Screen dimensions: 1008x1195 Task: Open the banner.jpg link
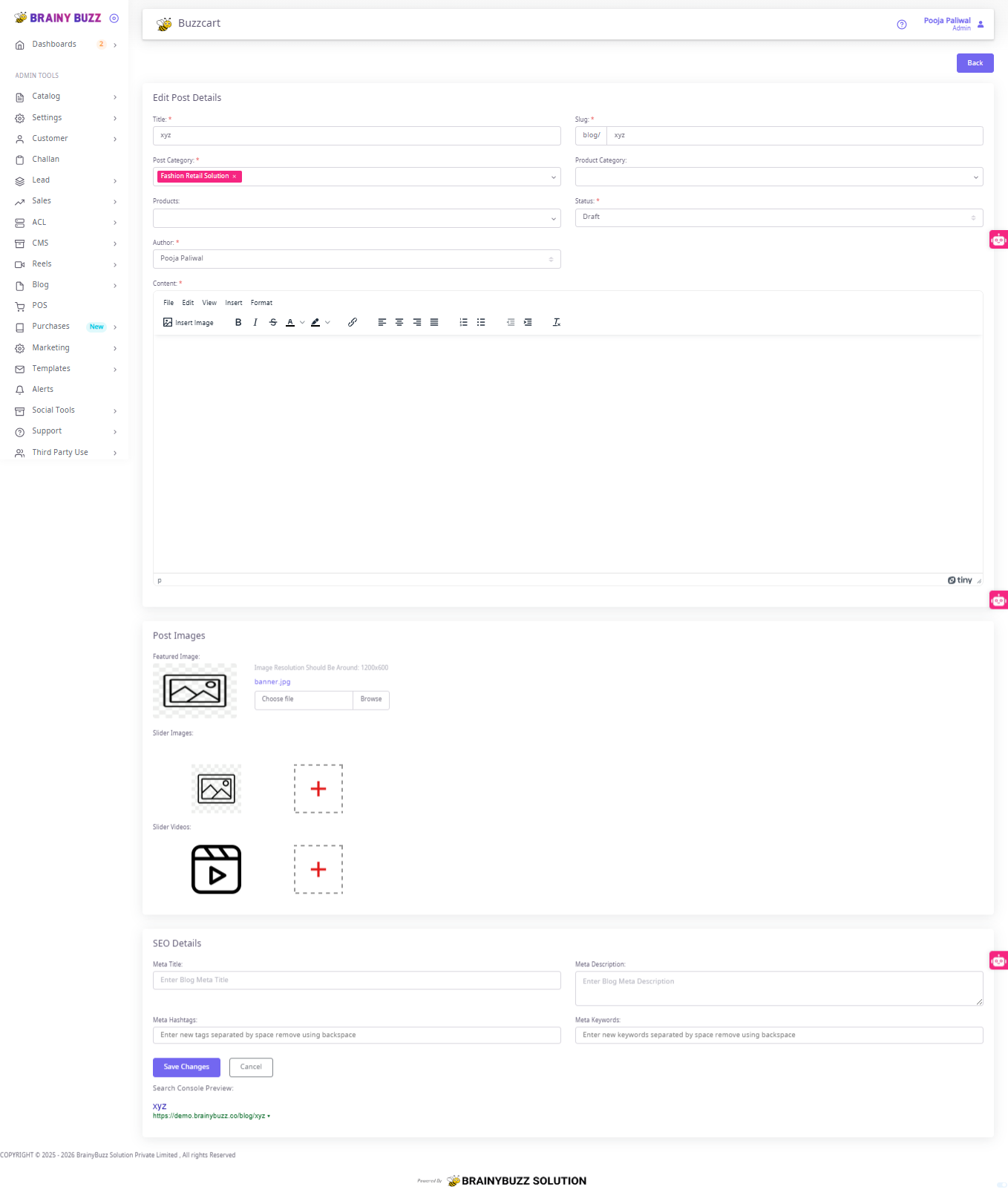point(272,681)
